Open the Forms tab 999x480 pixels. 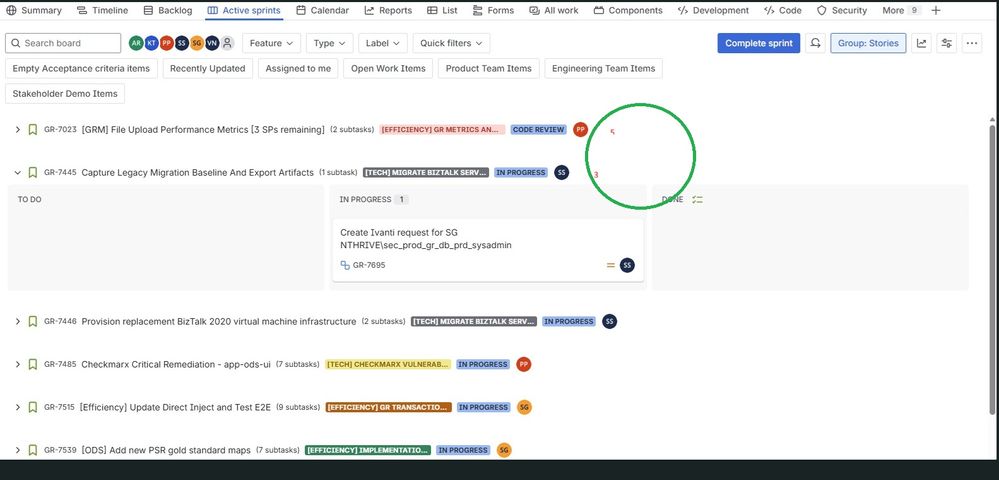493,10
